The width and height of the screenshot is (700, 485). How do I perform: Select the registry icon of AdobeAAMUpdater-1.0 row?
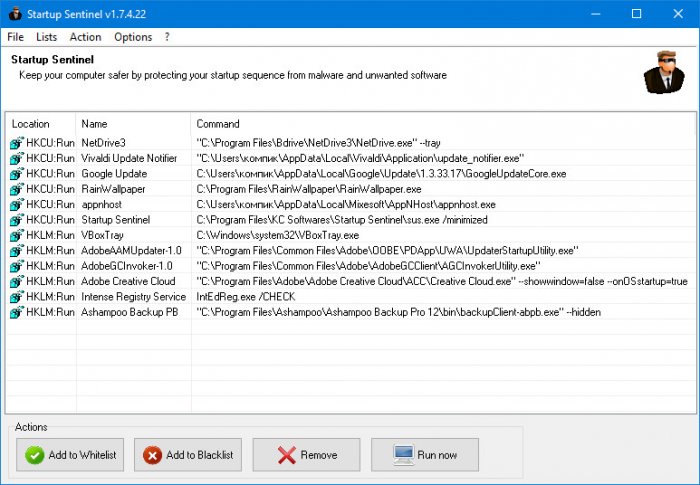coord(17,251)
